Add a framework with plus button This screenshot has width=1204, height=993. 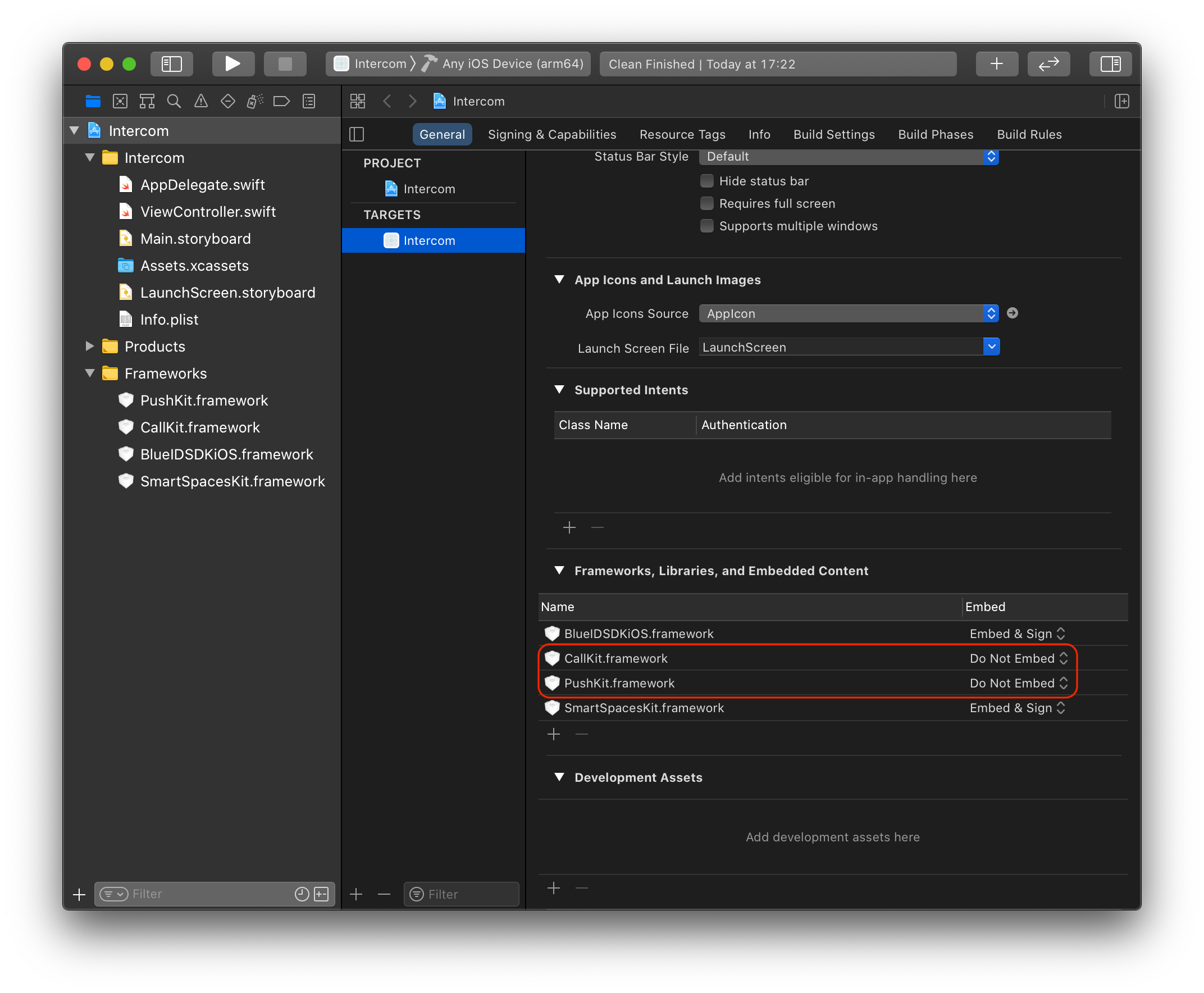(x=554, y=734)
